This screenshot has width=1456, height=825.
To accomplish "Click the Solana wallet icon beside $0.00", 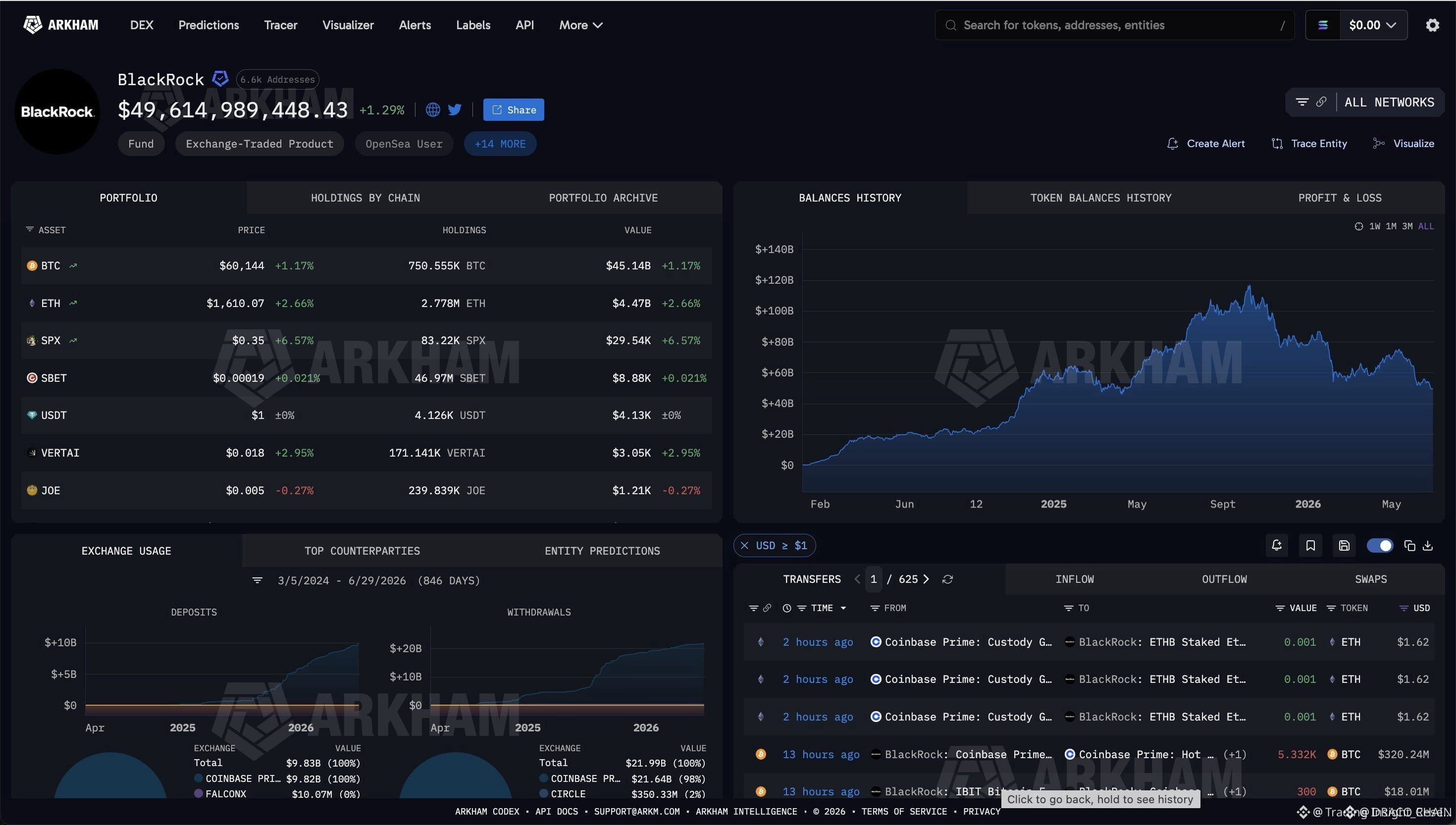I will pos(1323,25).
